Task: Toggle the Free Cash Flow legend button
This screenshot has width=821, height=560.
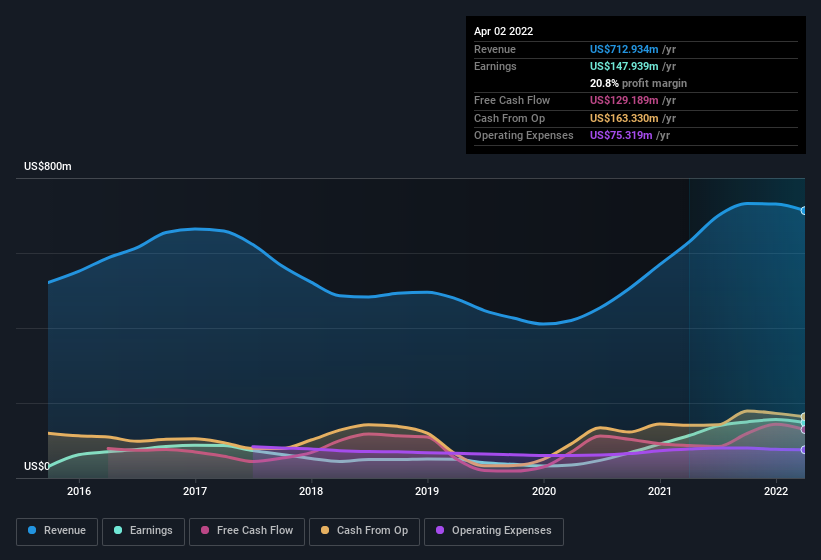Action: coord(247,531)
